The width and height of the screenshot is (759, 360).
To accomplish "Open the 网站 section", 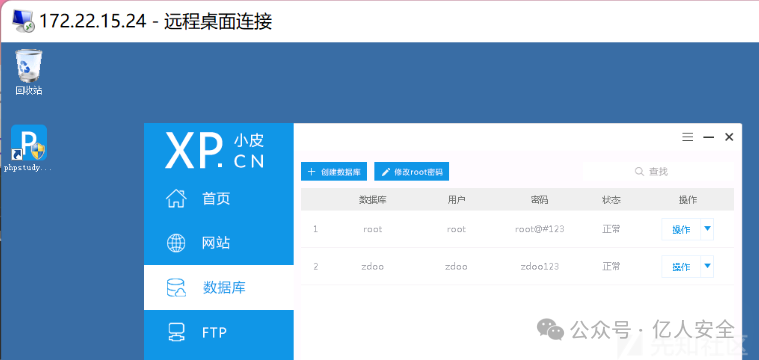I will [219, 243].
